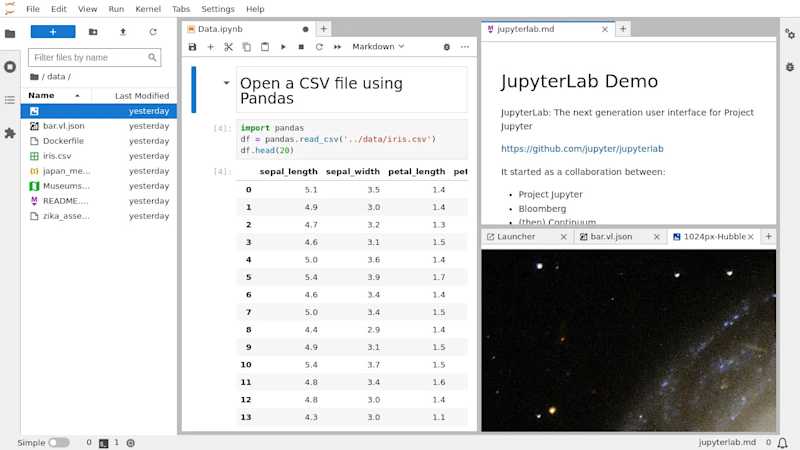
Task: Switch to the Data.ipynb tab
Action: [247, 29]
